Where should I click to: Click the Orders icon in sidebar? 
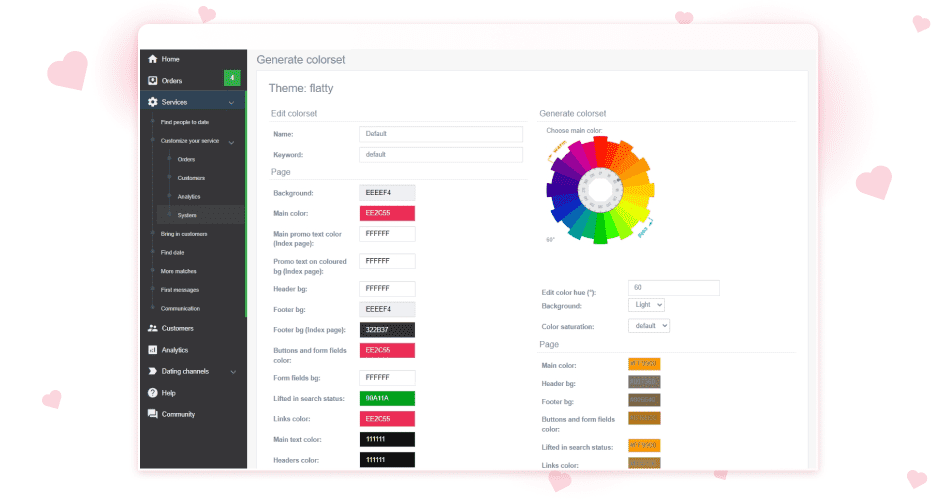(152, 80)
